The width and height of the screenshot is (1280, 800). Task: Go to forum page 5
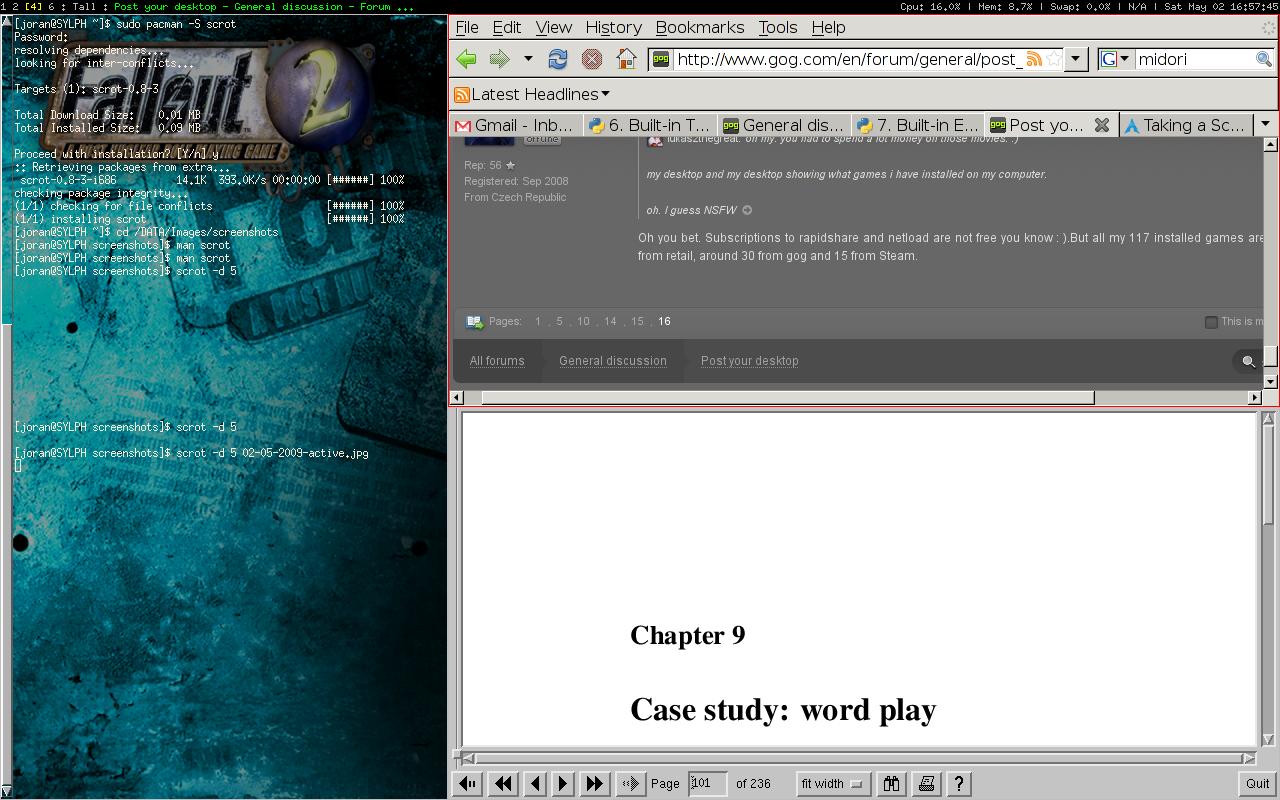[x=559, y=321]
